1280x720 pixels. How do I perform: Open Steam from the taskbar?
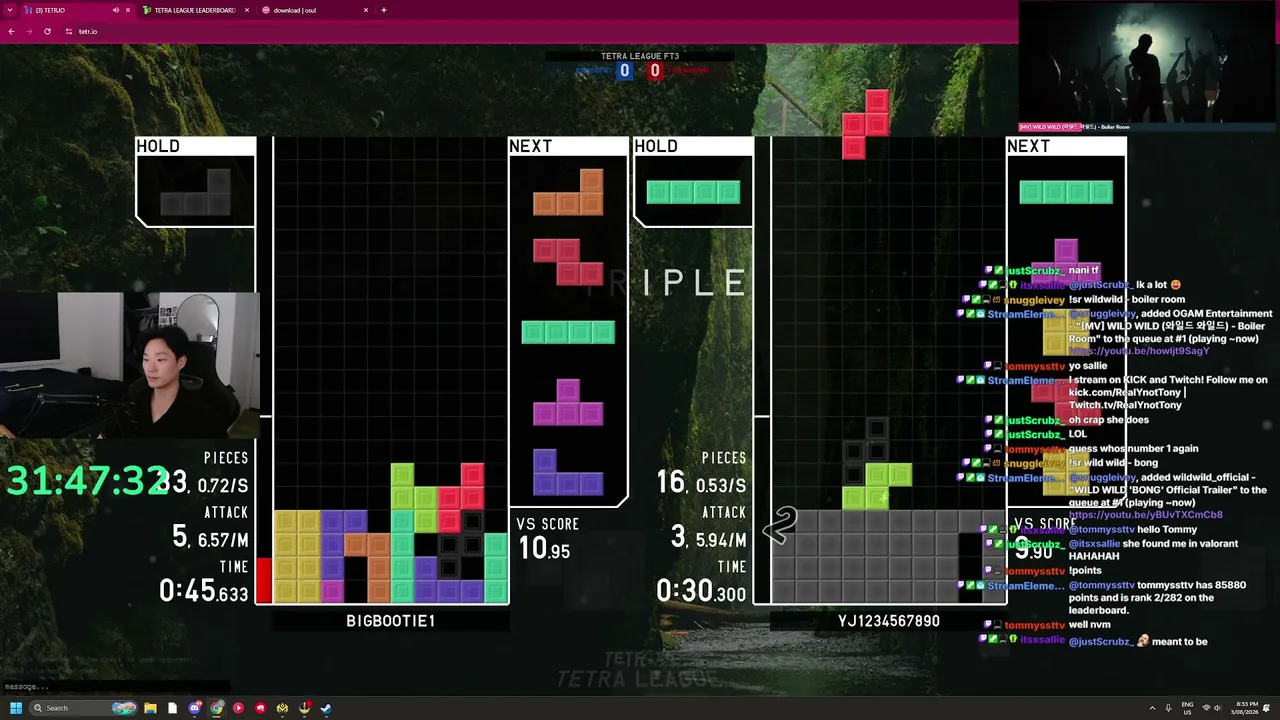pyautogui.click(x=326, y=708)
